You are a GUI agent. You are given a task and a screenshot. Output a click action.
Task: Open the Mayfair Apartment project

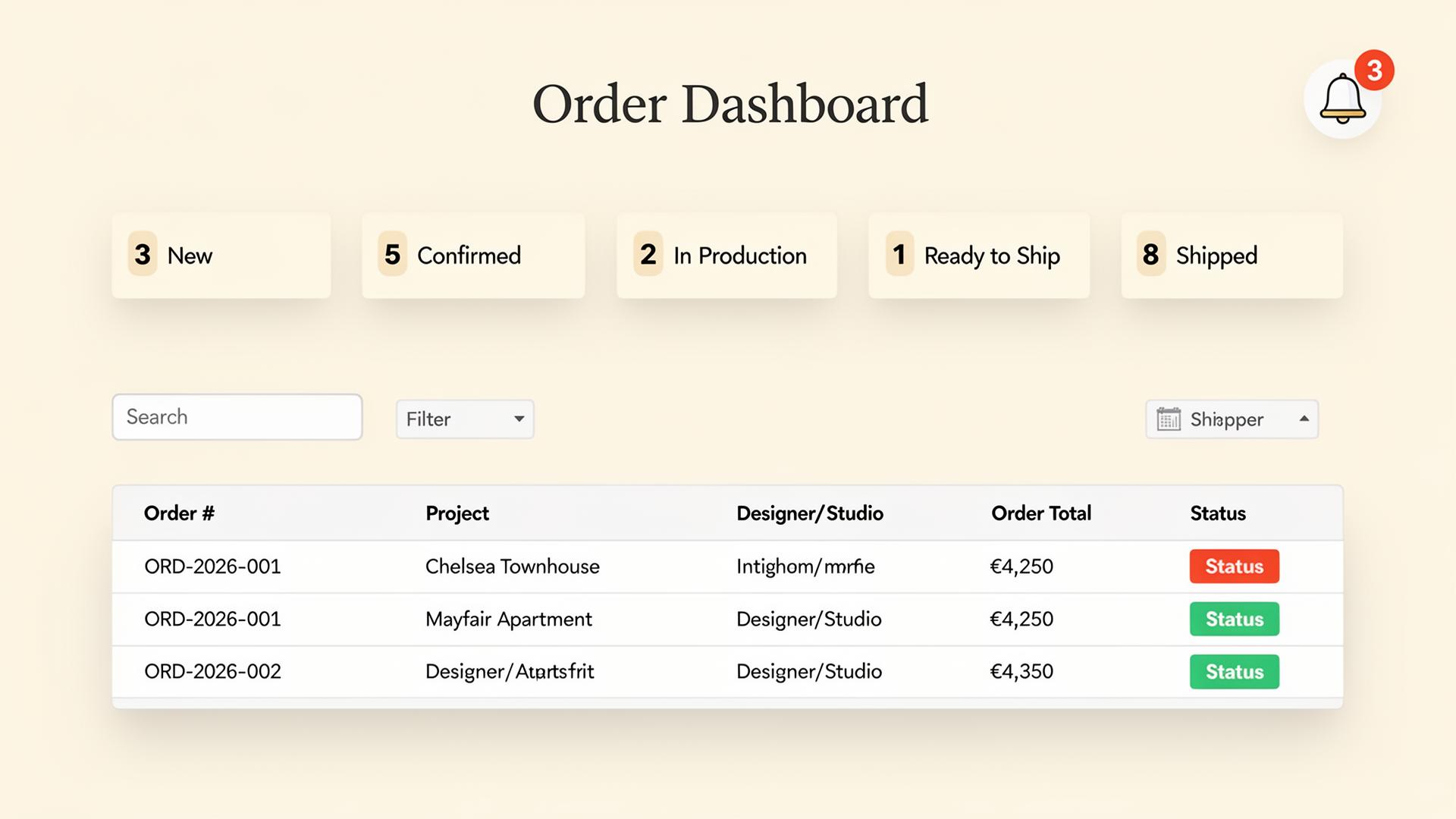tap(508, 619)
